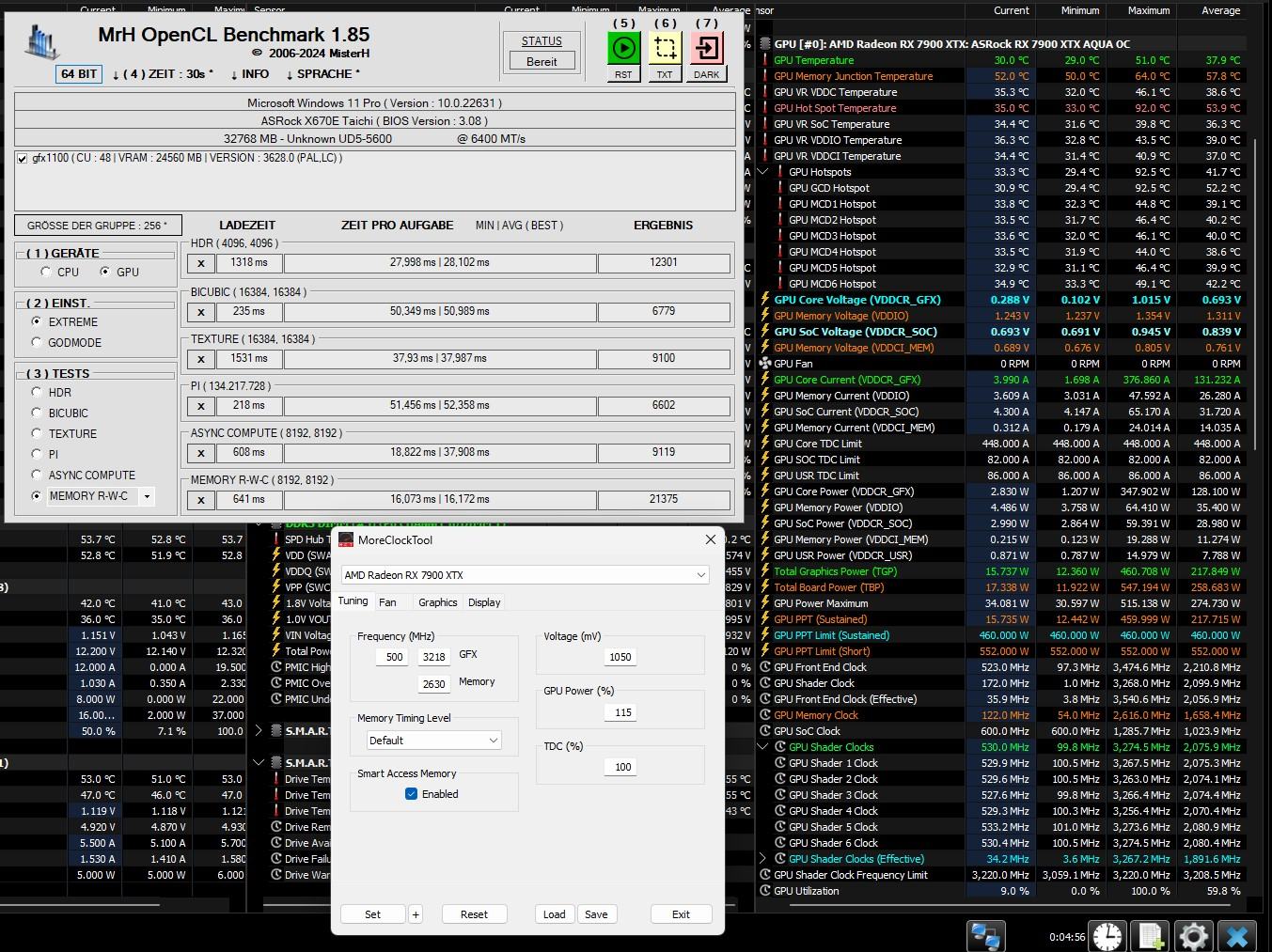Click the blue X close sensors icon

click(x=1237, y=936)
